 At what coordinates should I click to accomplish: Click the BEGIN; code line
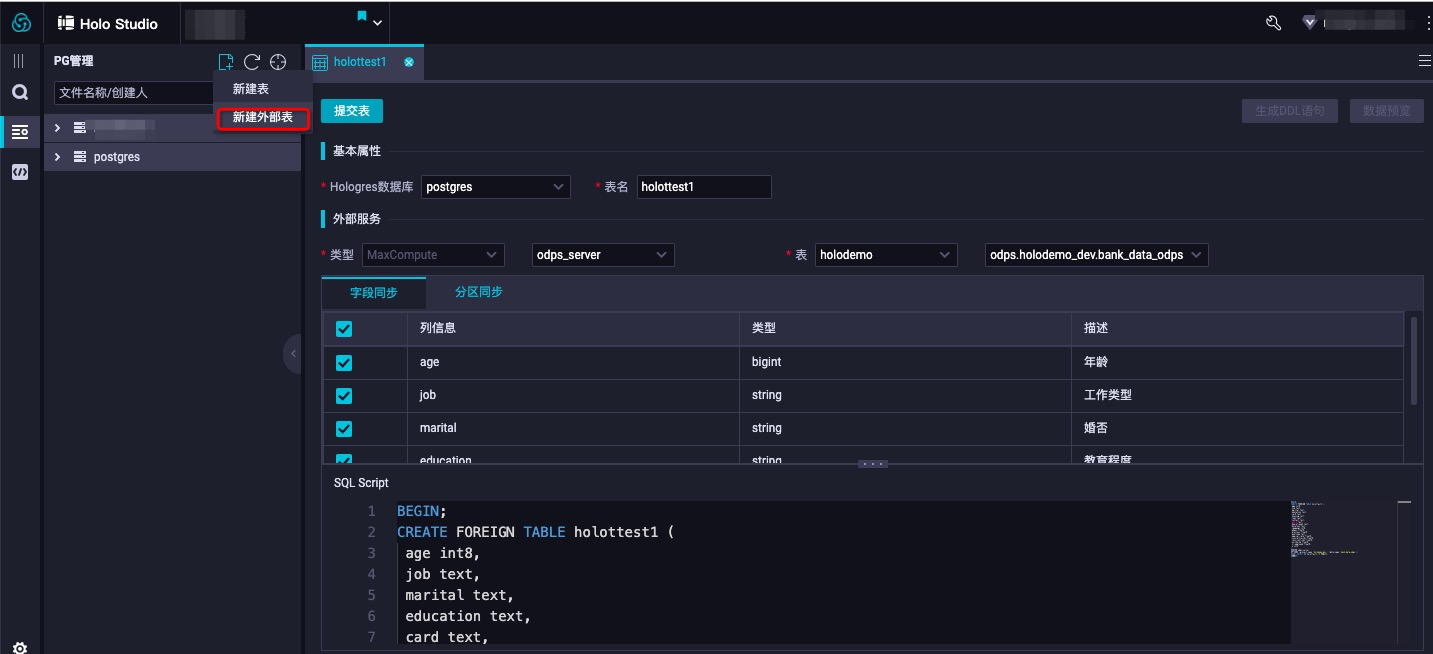(422, 511)
